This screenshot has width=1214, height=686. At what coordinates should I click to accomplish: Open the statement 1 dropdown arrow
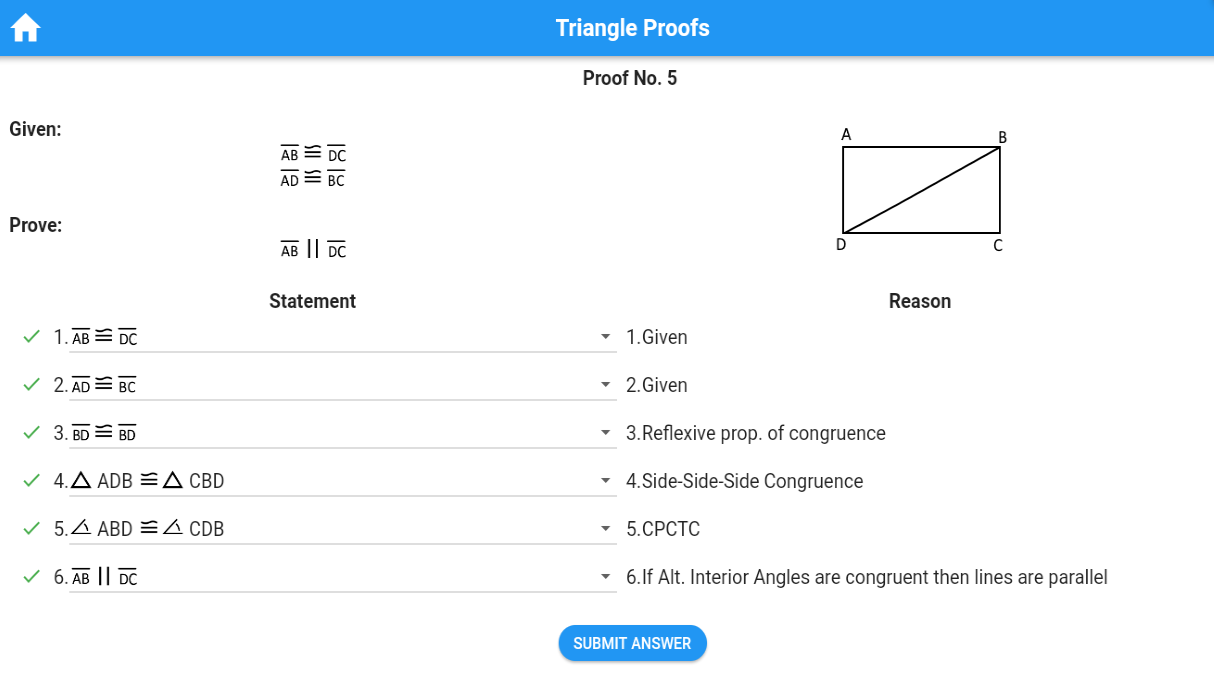tap(605, 338)
